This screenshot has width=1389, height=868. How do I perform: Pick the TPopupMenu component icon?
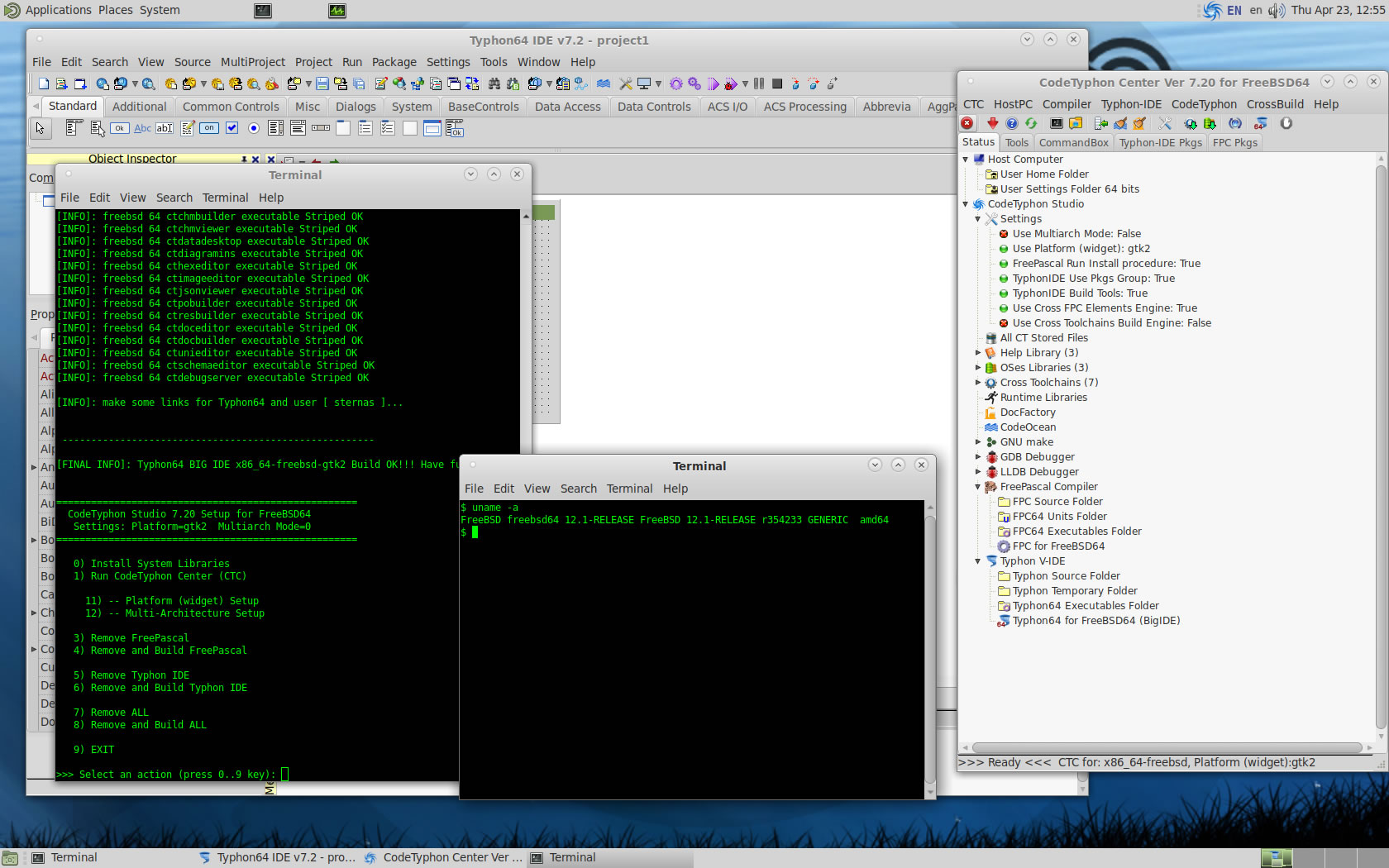coord(97,128)
